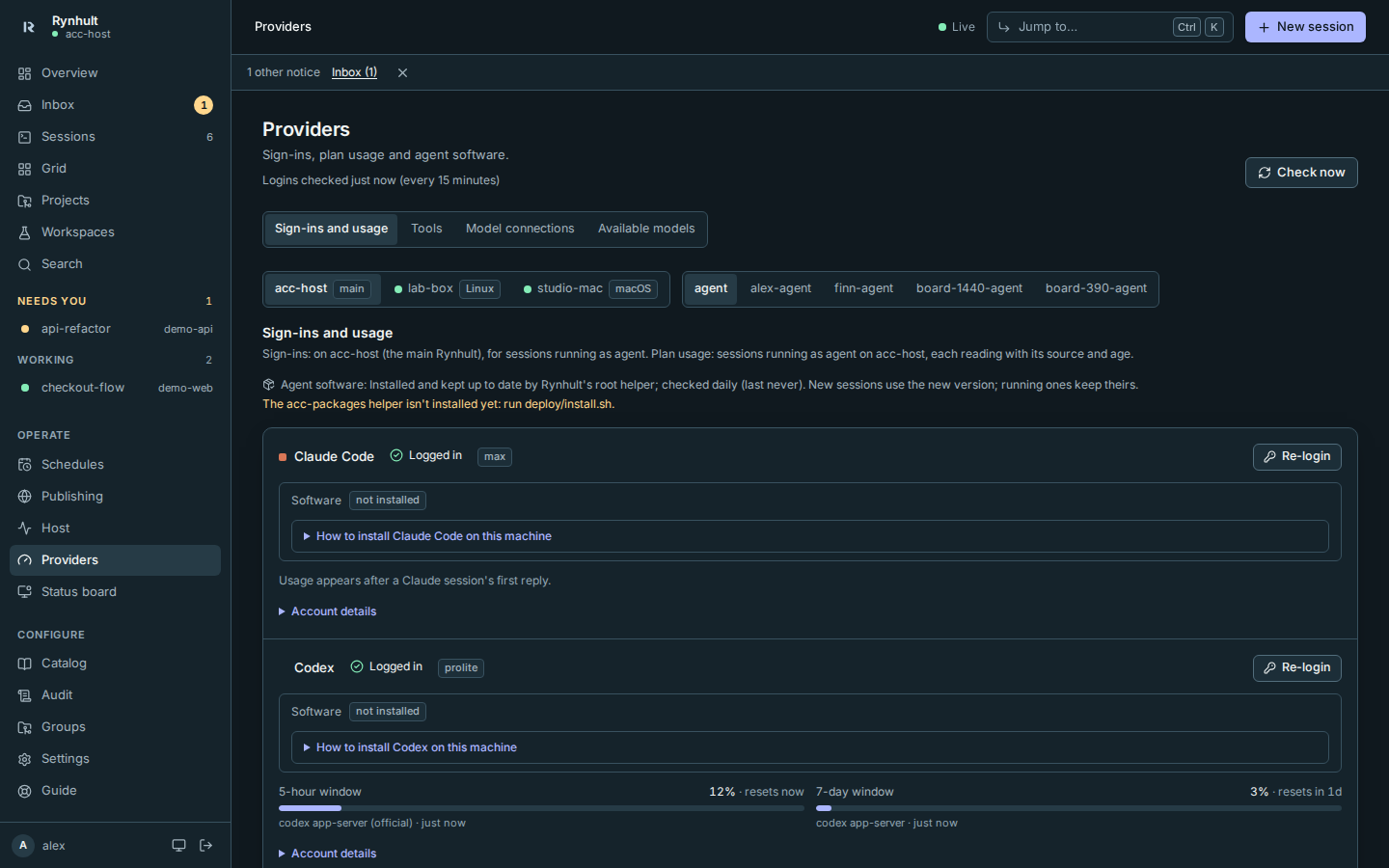Open the Search magnifier icon
The width and height of the screenshot is (1389, 868).
tap(24, 264)
